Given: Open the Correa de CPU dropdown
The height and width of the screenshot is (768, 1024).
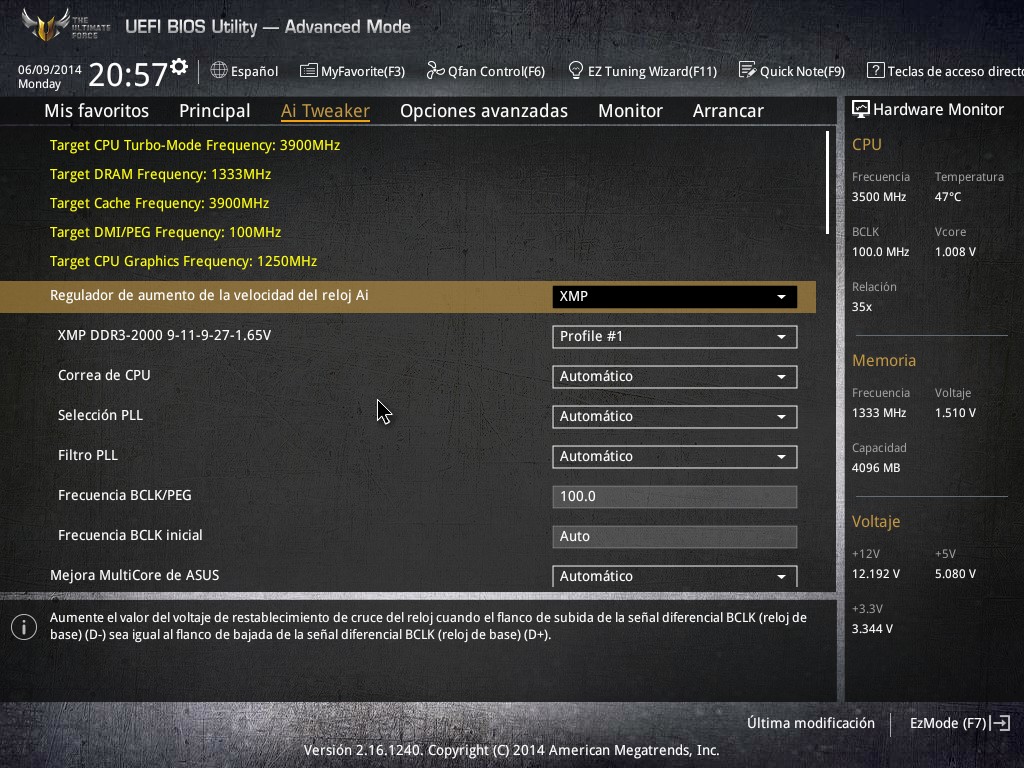Looking at the screenshot, I should [x=675, y=376].
